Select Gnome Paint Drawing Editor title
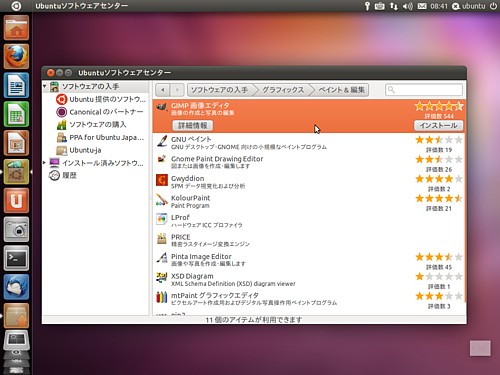Screen dimensions: 500x375 pyautogui.click(x=217, y=159)
